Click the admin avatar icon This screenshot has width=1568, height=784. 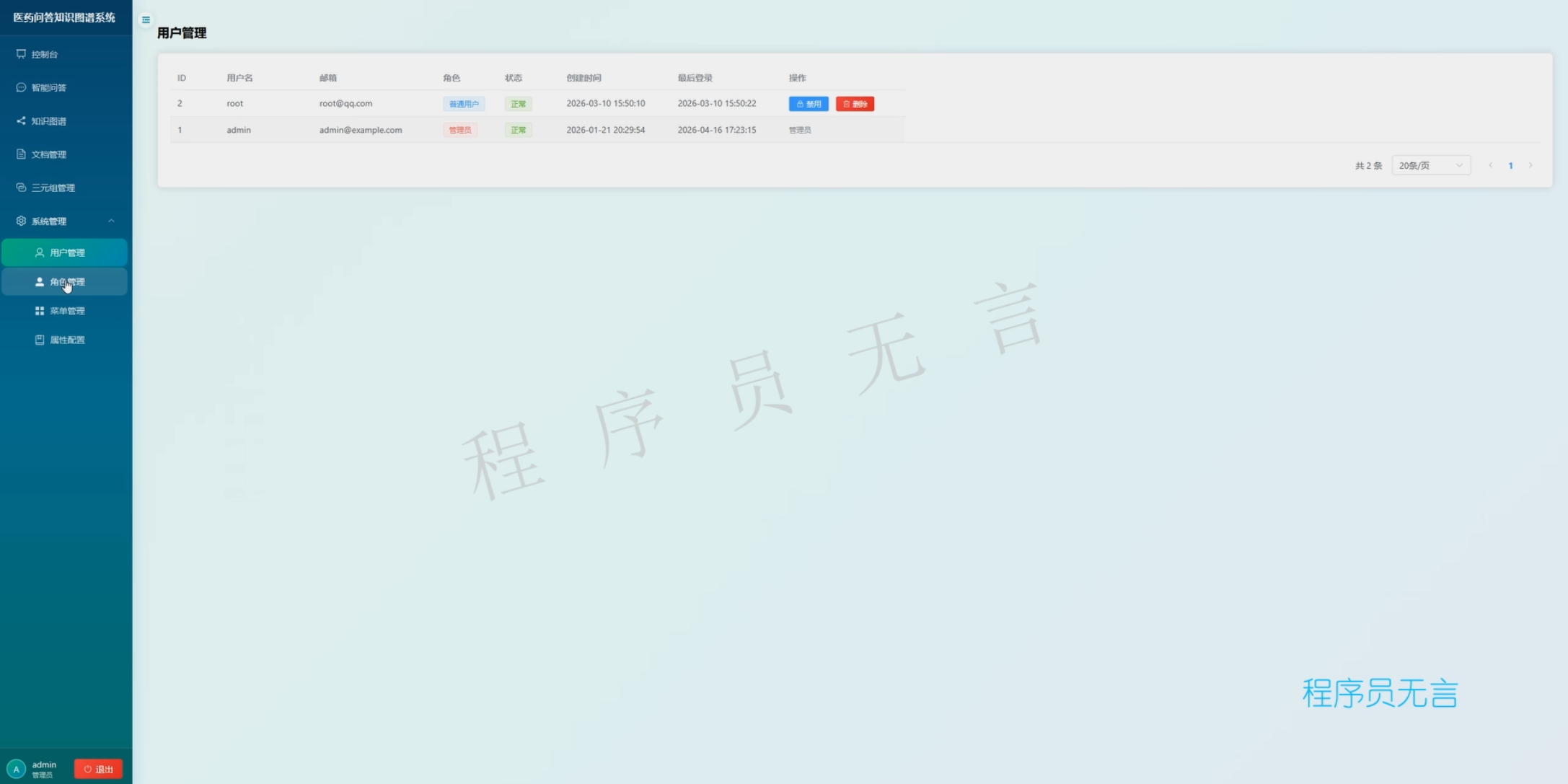[x=16, y=769]
